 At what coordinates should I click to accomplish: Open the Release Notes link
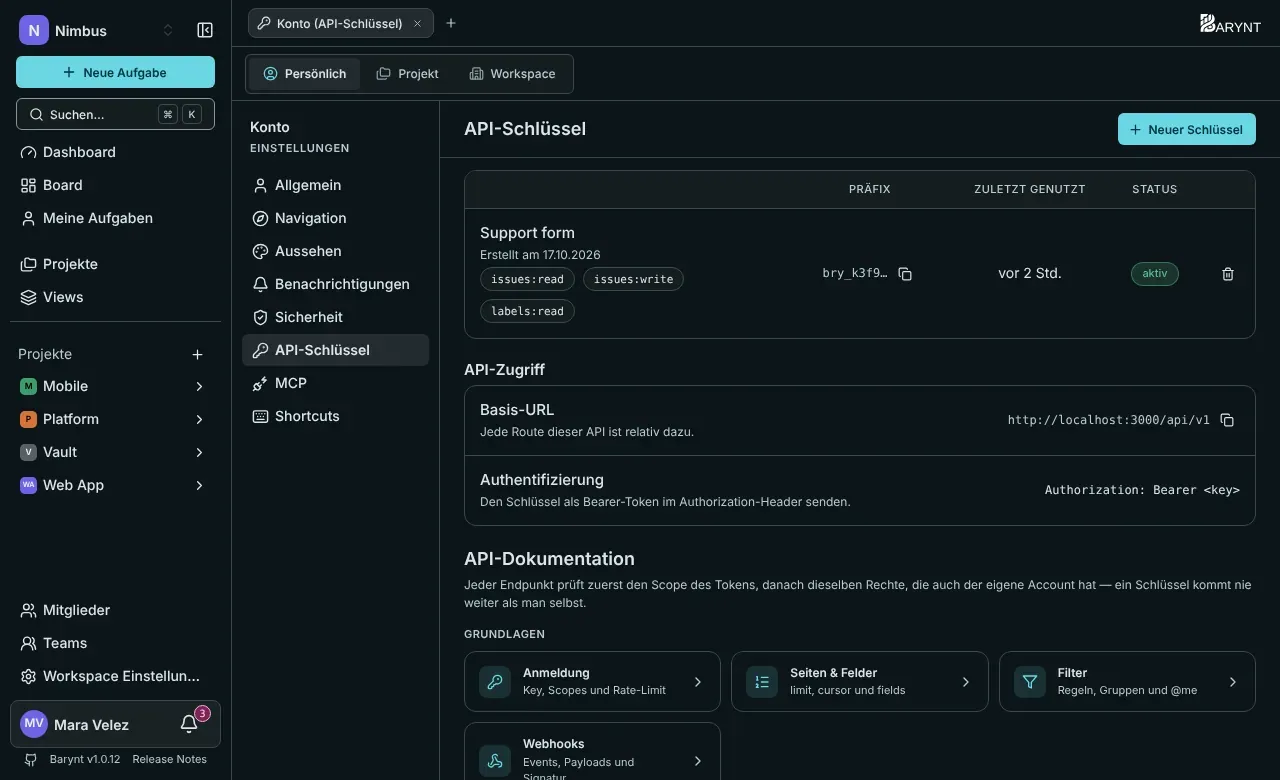pos(170,759)
